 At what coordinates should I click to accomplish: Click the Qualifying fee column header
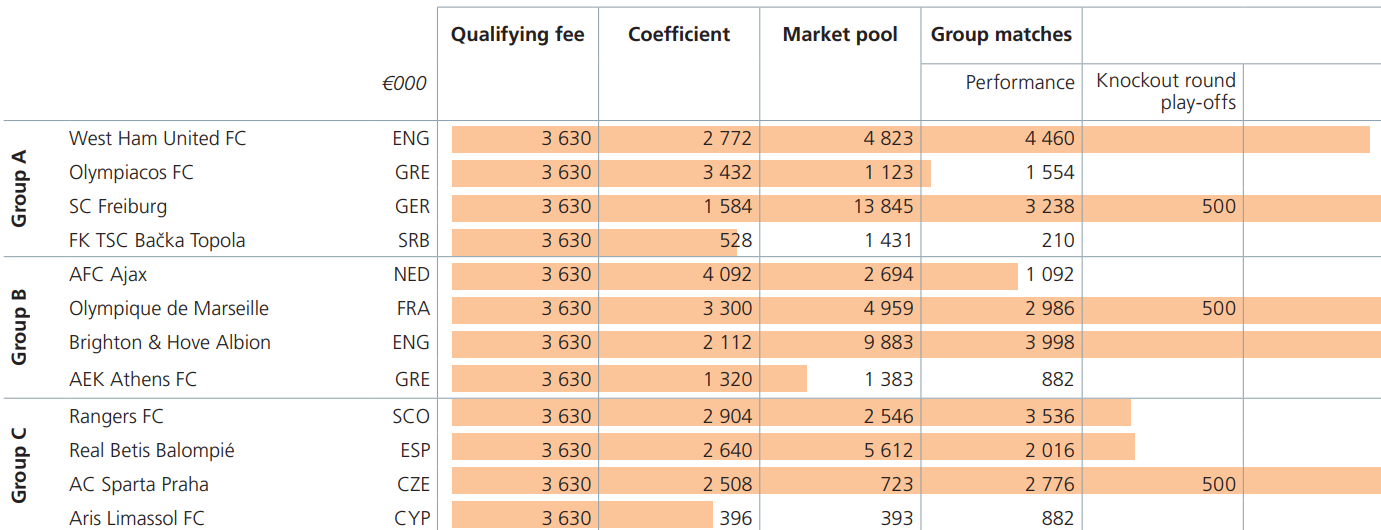click(517, 35)
